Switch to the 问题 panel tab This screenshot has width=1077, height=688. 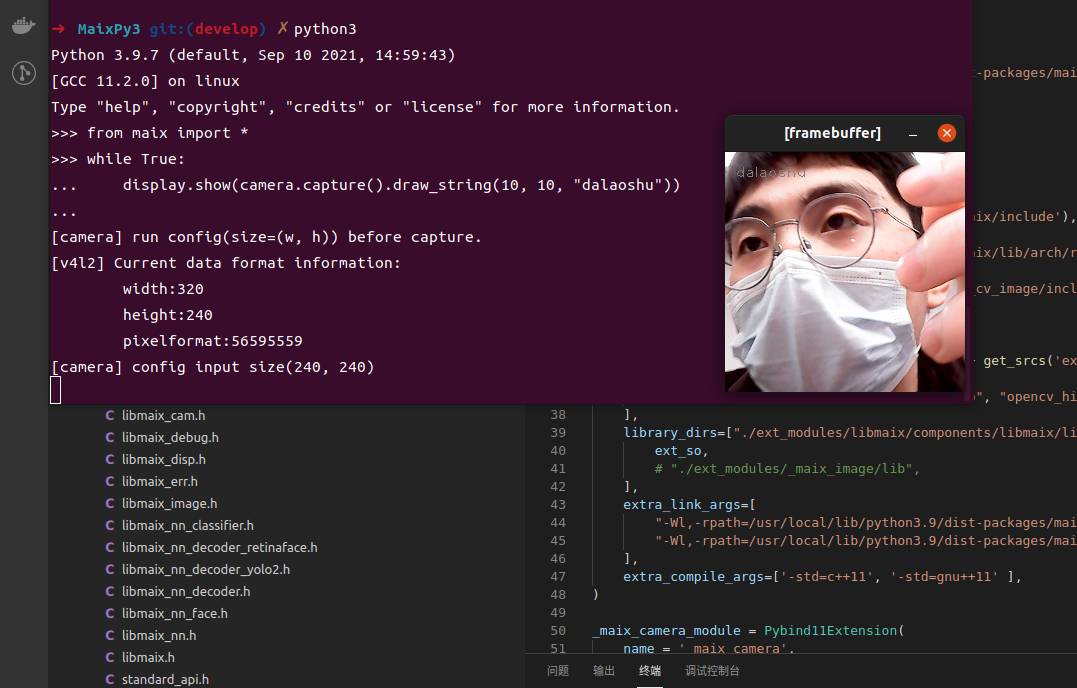[558, 671]
